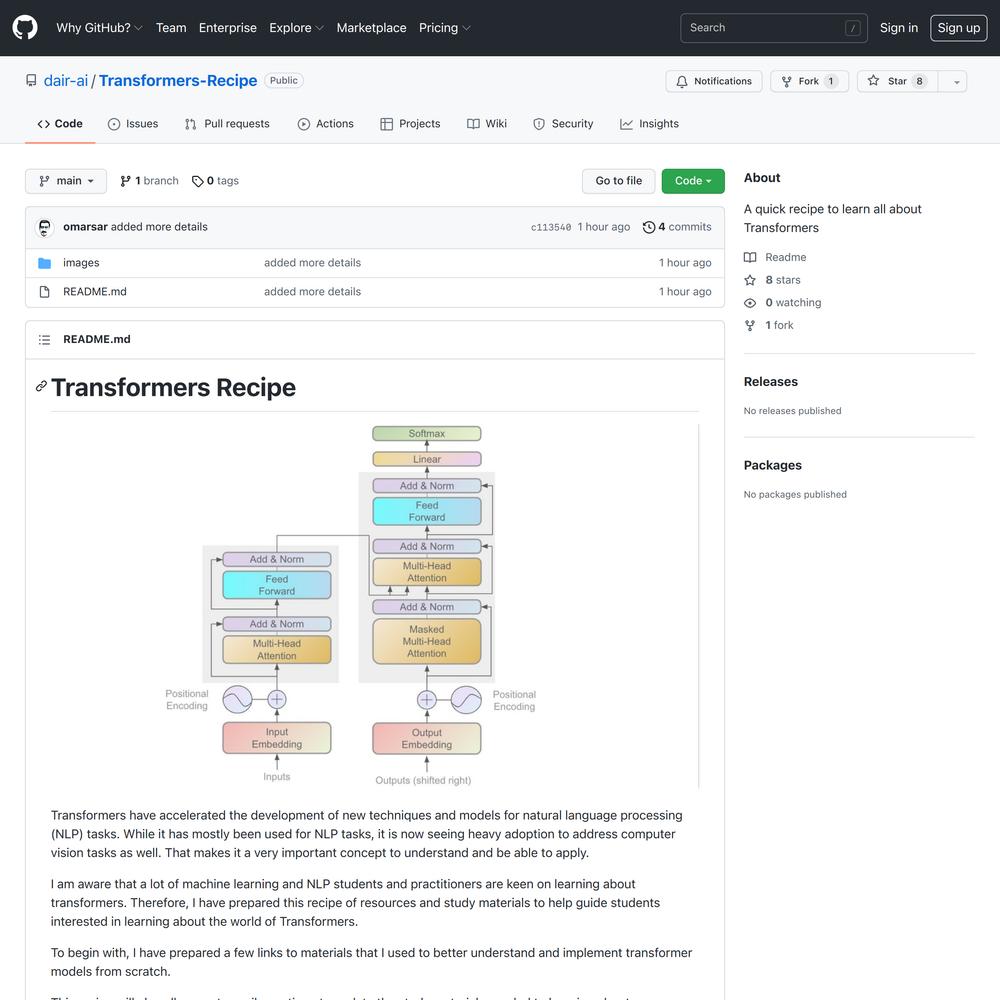The width and height of the screenshot is (1000, 1000).
Task: Click the 0 watching link
Action: click(x=783, y=303)
